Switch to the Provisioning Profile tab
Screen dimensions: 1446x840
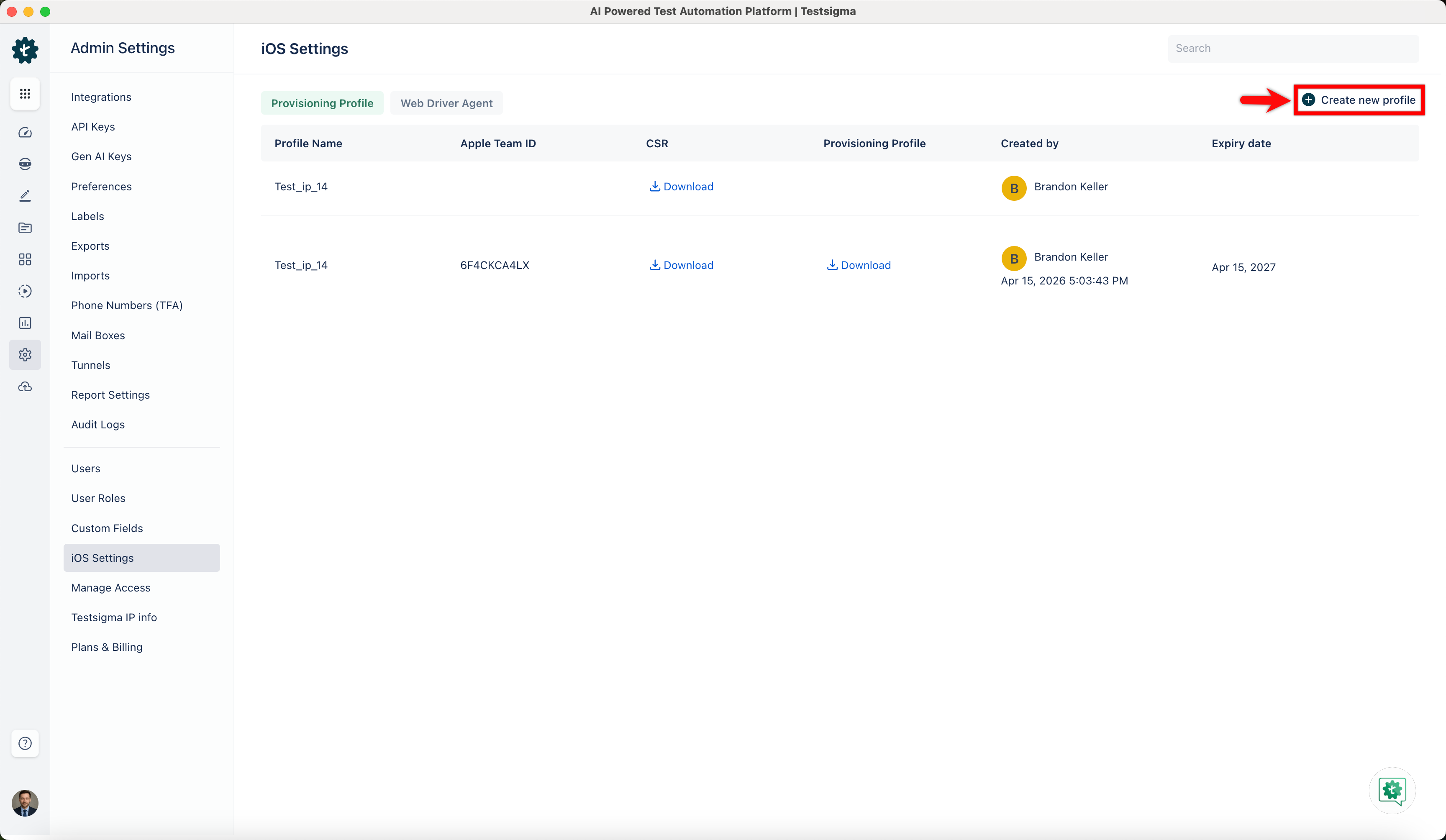(x=322, y=103)
